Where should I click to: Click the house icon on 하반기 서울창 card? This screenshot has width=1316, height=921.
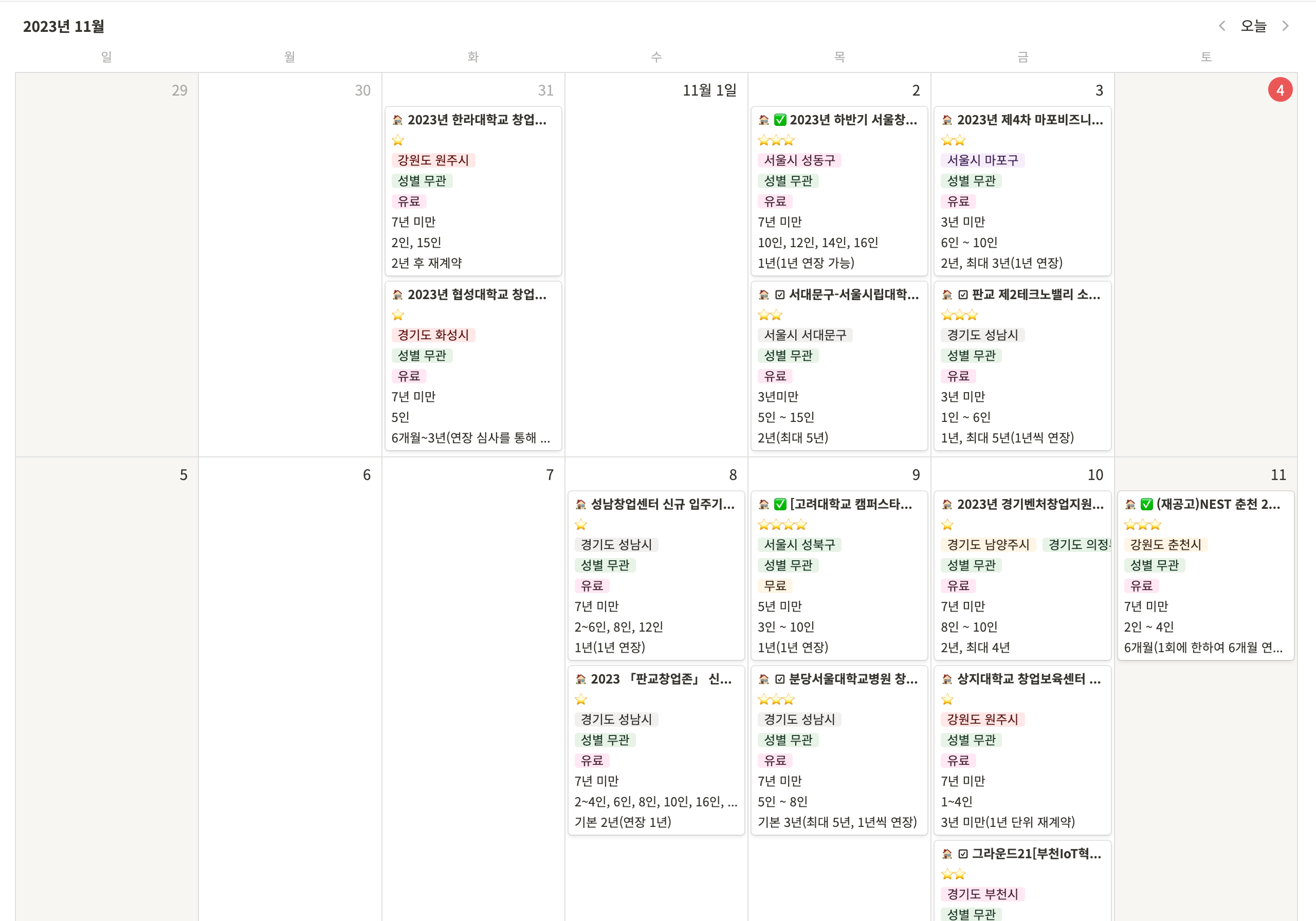(x=763, y=120)
